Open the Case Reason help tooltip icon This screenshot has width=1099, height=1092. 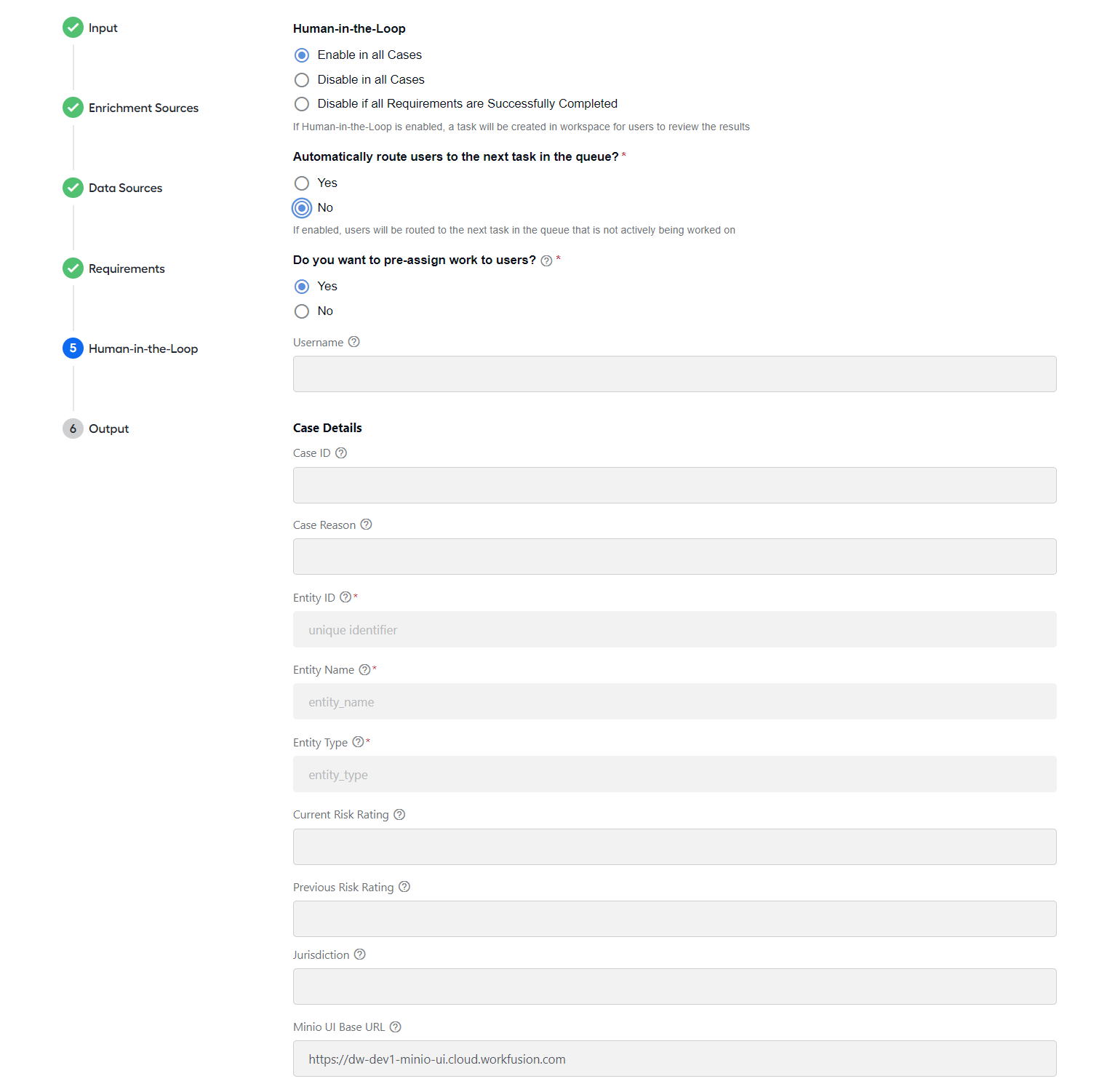click(x=367, y=525)
